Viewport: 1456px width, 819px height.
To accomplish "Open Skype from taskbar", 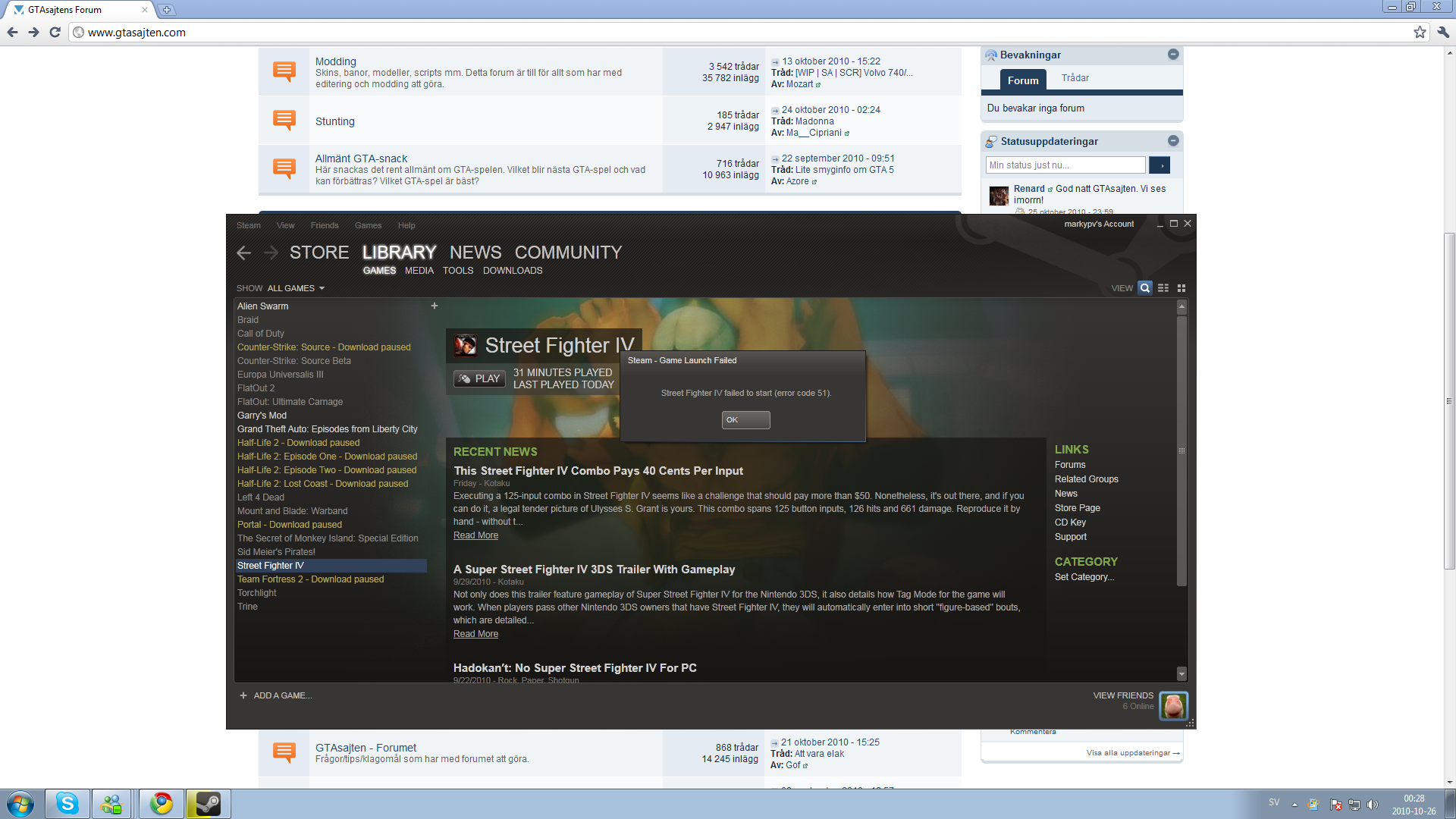I will tap(67, 804).
